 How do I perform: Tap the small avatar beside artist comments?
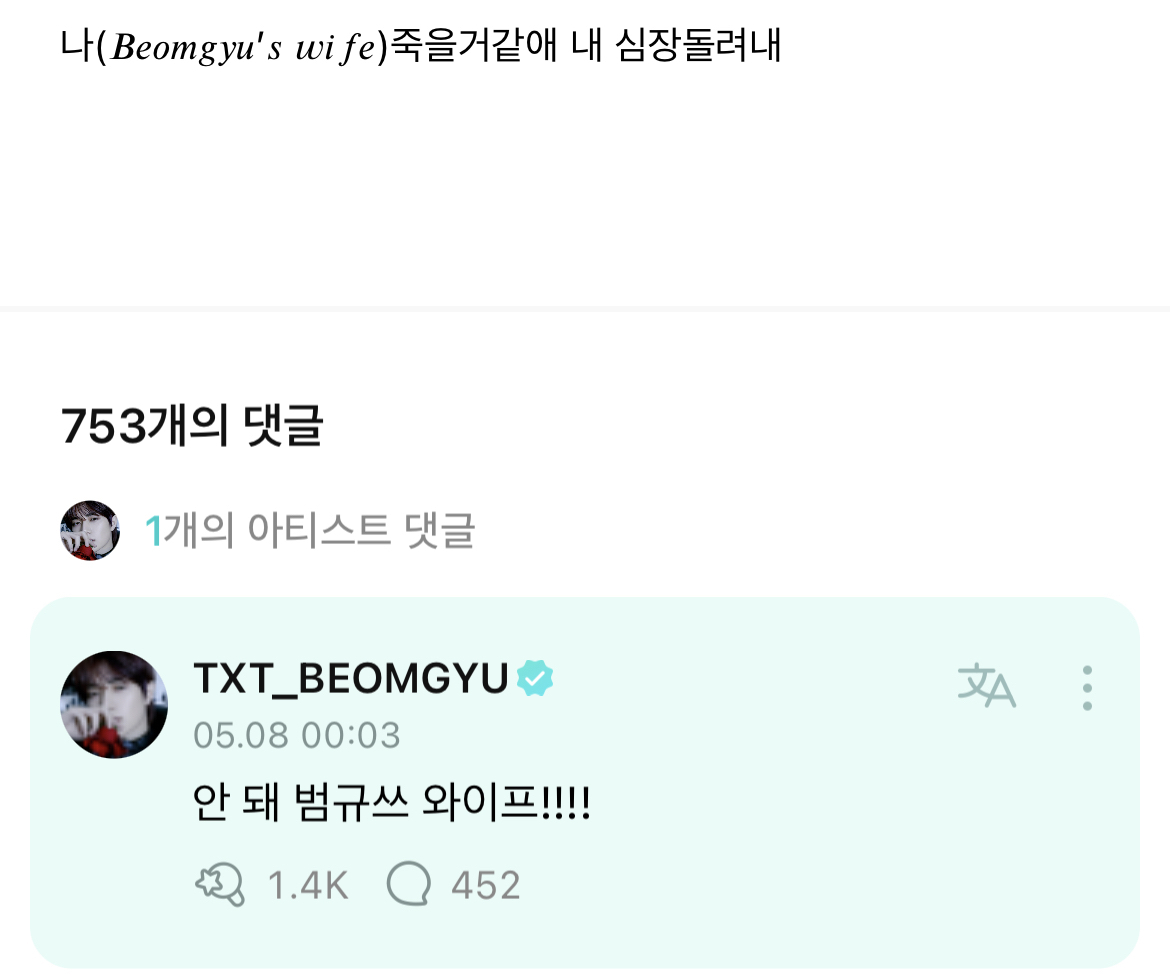(x=90, y=530)
